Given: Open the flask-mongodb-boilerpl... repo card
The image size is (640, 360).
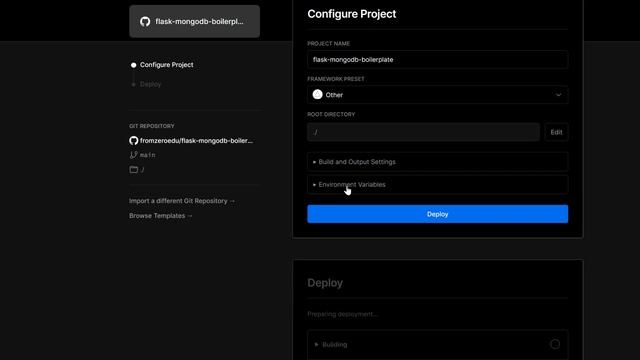Looking at the screenshot, I should click(x=194, y=21).
